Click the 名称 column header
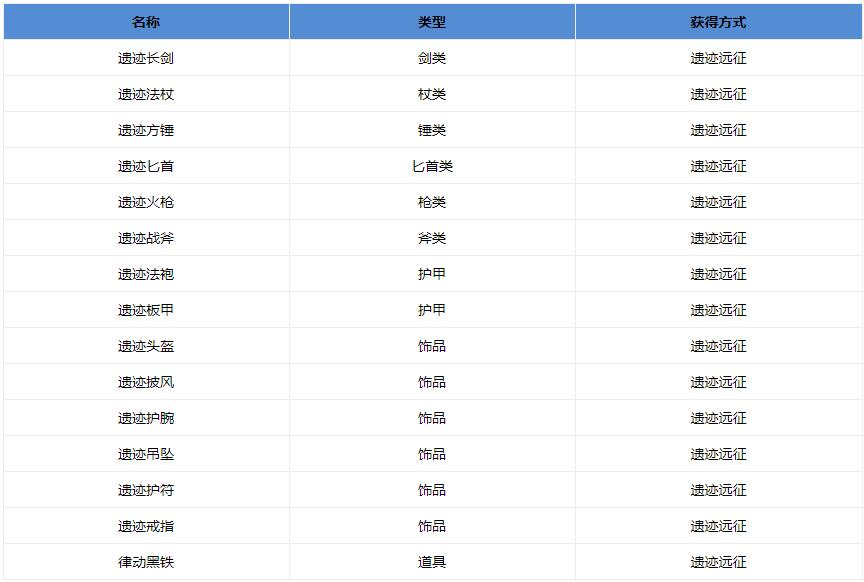Screen dimensions: 864x582 [146, 22]
